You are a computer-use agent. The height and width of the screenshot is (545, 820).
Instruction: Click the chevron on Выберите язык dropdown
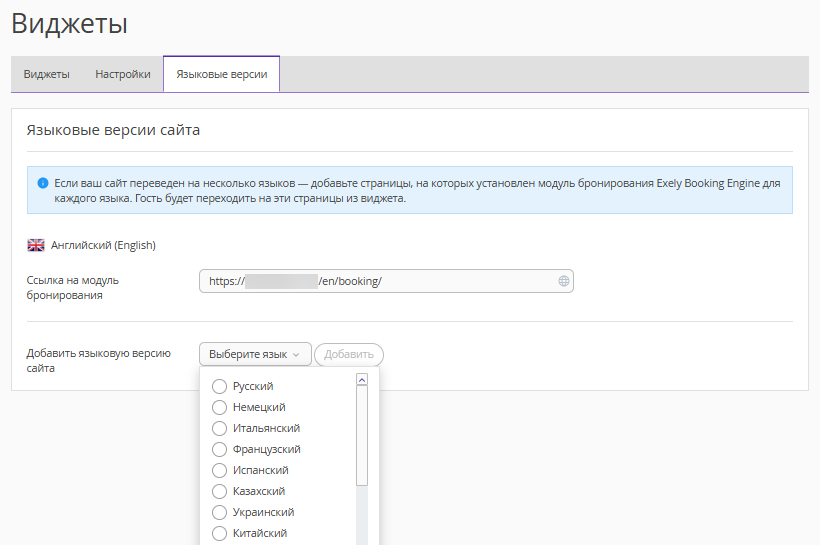tap(296, 355)
